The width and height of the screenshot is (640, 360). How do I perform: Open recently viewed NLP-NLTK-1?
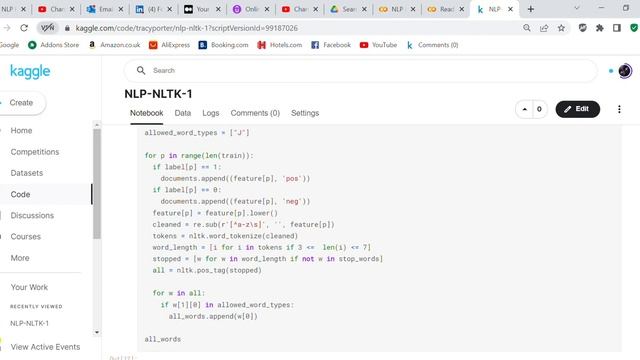pyautogui.click(x=29, y=323)
